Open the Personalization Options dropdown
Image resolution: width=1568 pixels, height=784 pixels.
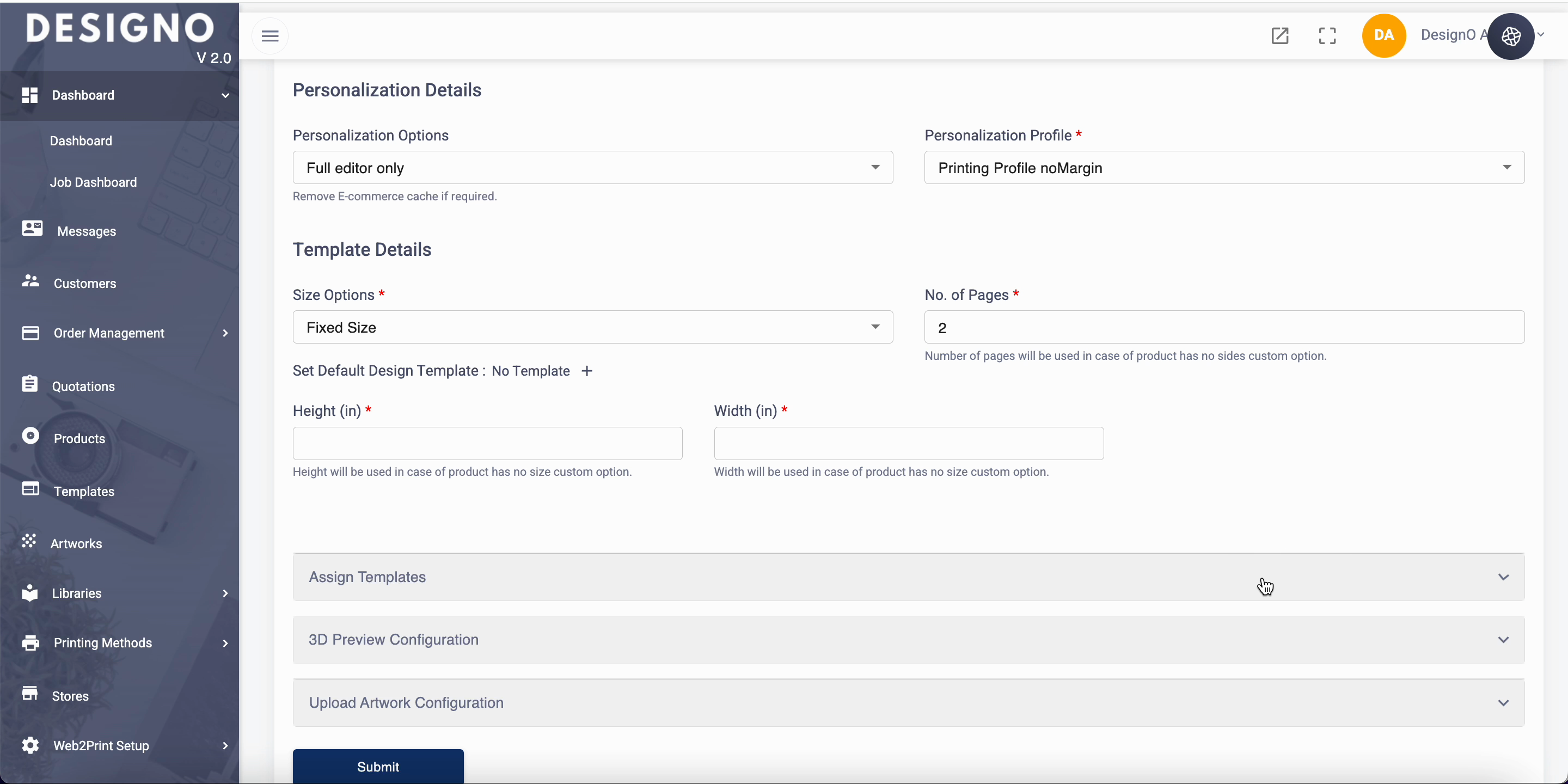tap(592, 168)
